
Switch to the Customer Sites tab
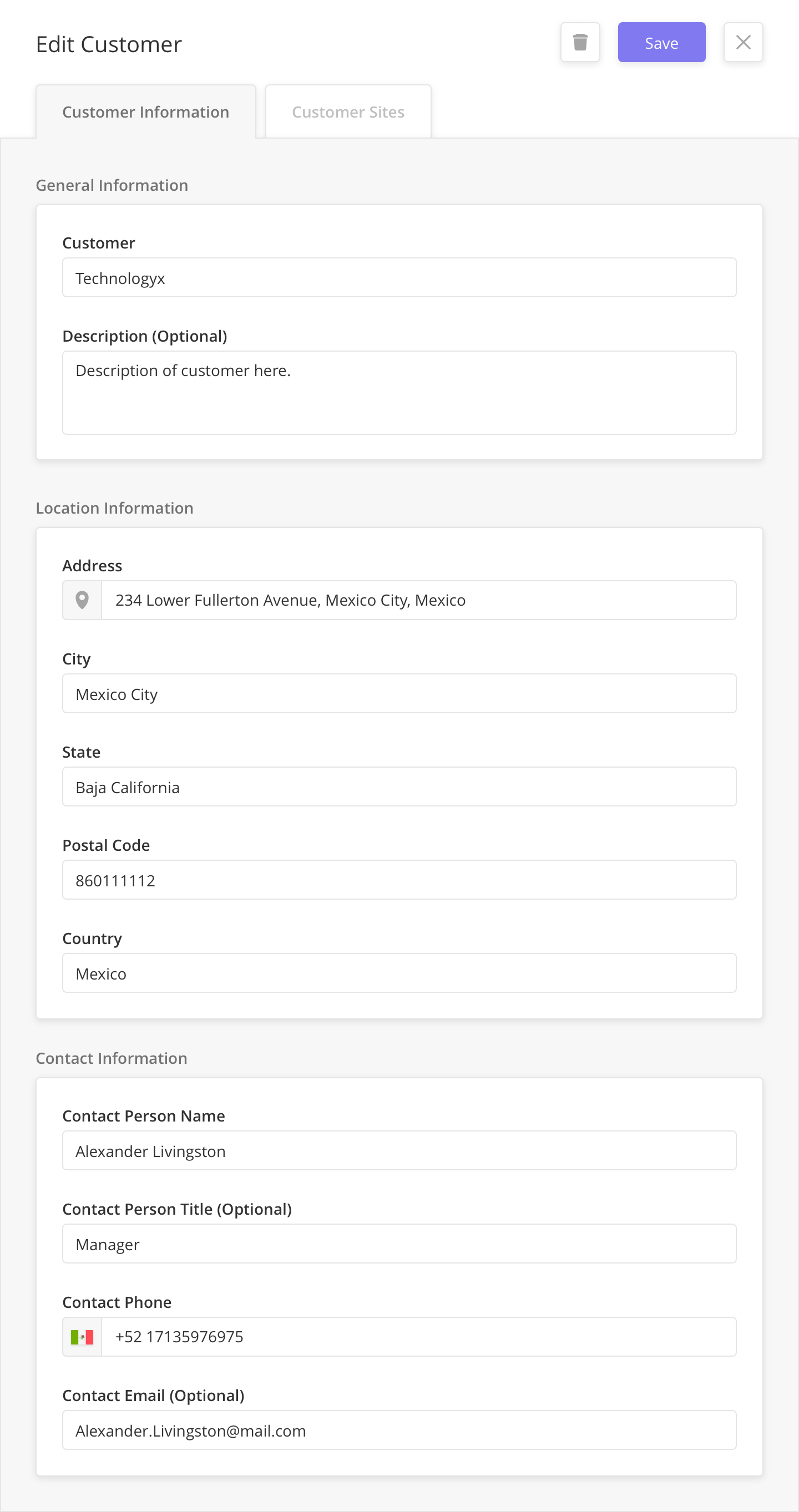[x=348, y=111]
